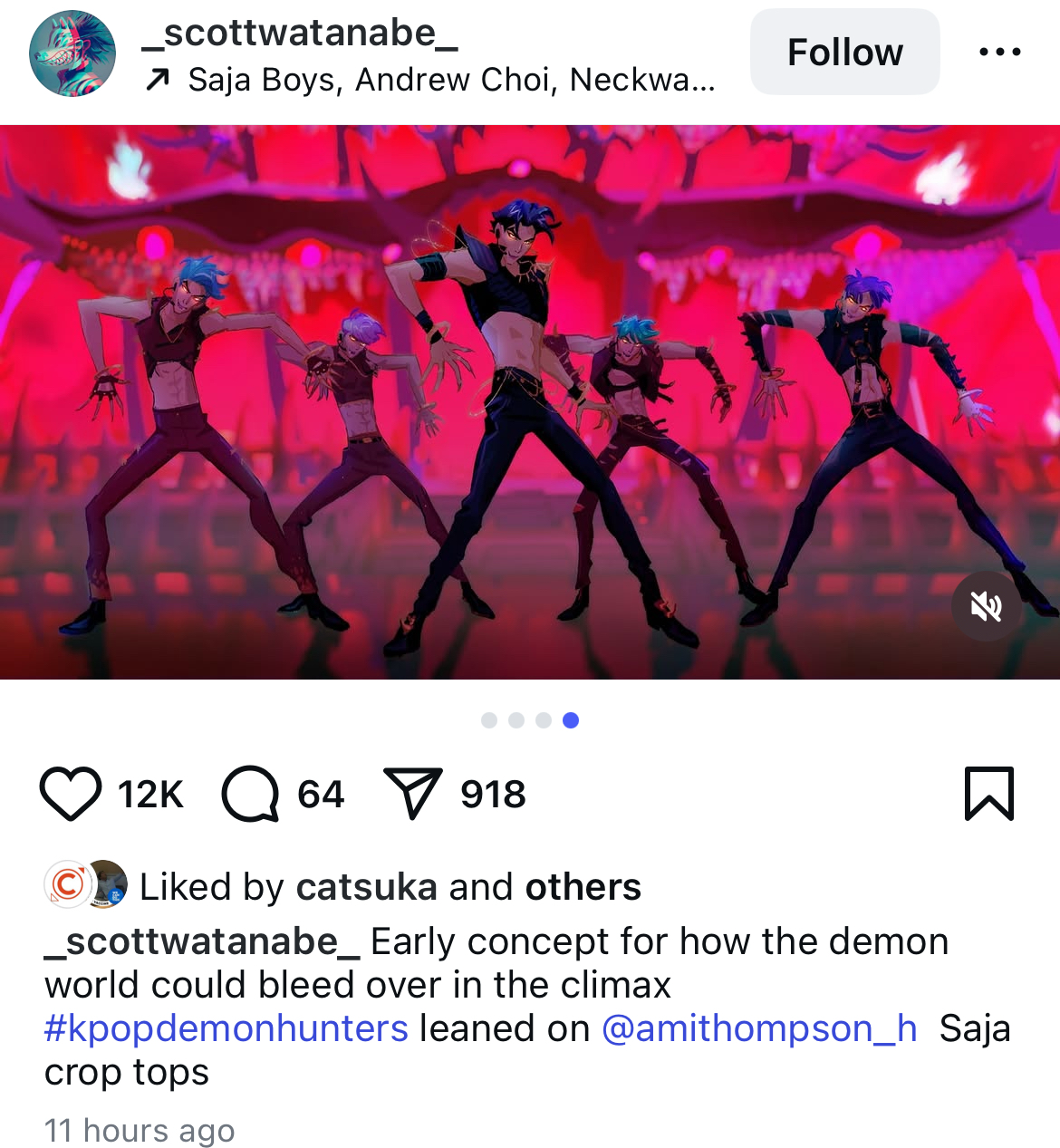Open comments via speech bubble icon
This screenshot has width=1060, height=1148.
point(250,794)
